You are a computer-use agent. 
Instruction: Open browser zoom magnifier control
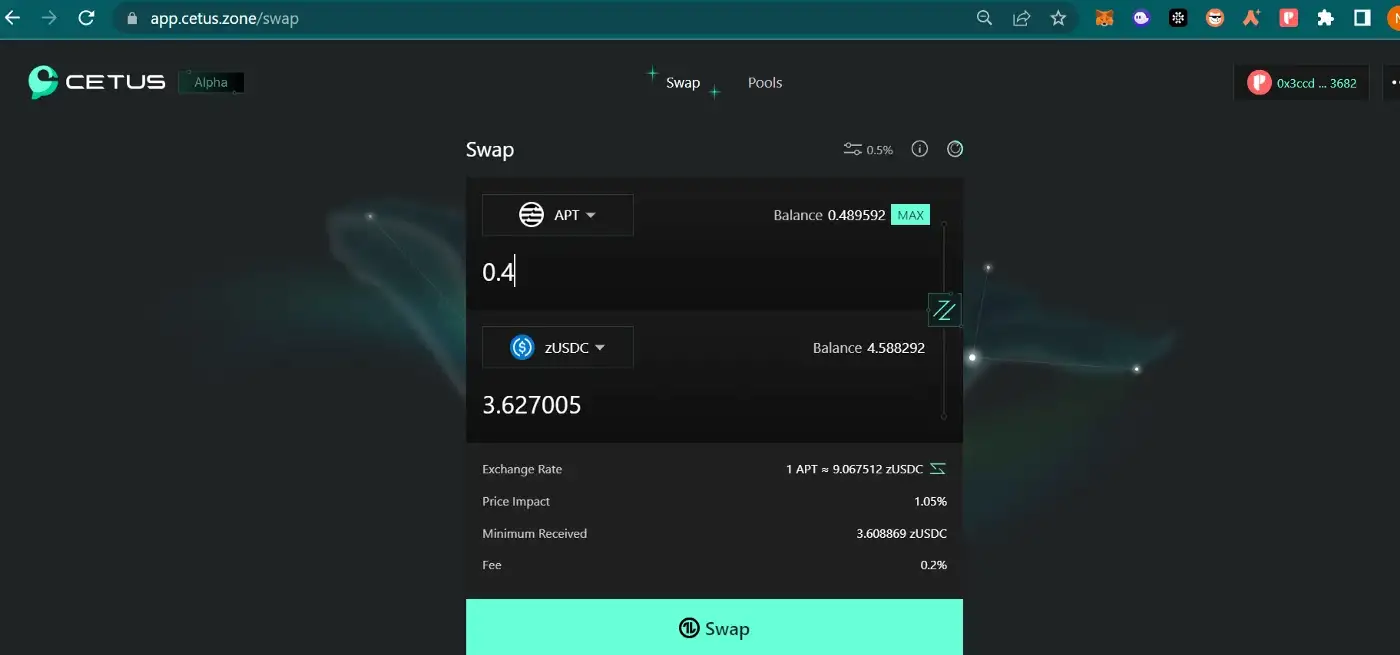[984, 18]
